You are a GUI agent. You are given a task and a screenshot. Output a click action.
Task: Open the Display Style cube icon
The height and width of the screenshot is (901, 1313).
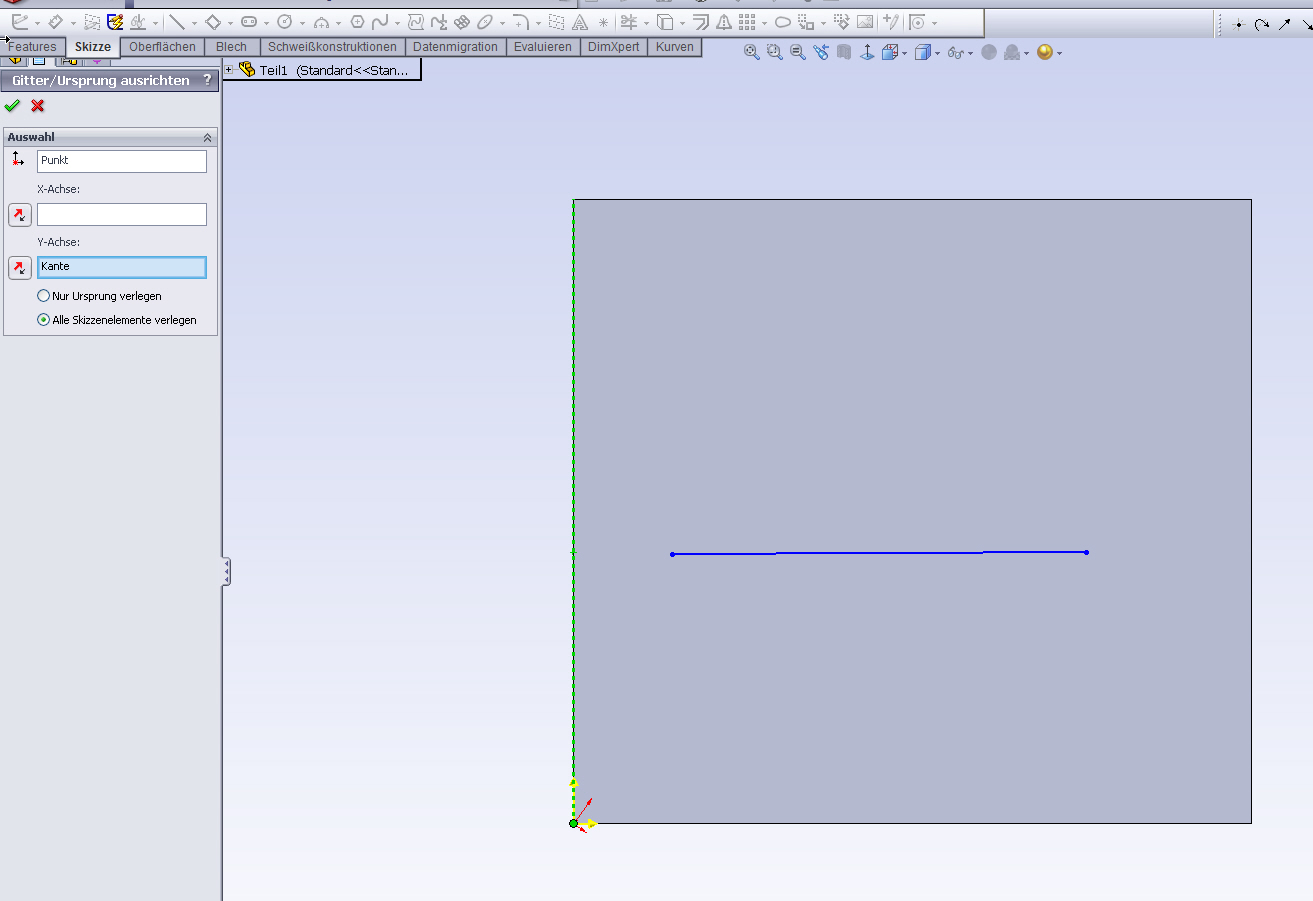click(923, 52)
